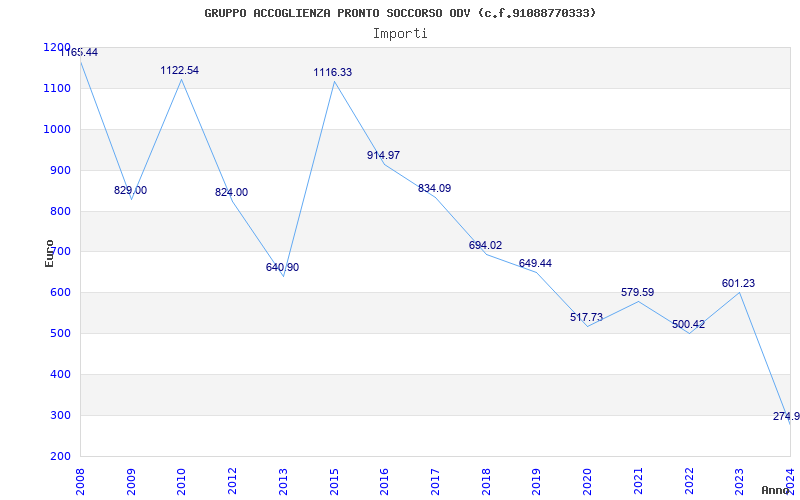Click the 2009 x-axis year label
Viewport: 800px width, 500px height.
(x=131, y=481)
